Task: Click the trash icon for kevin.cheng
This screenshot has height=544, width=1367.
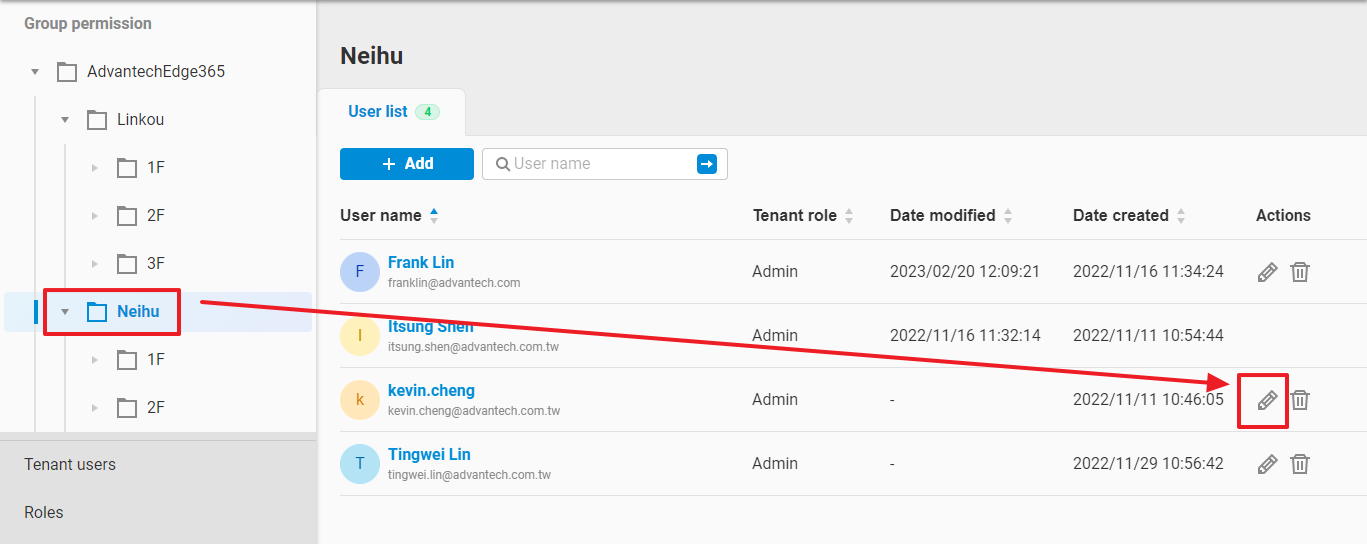Action: tap(1299, 400)
